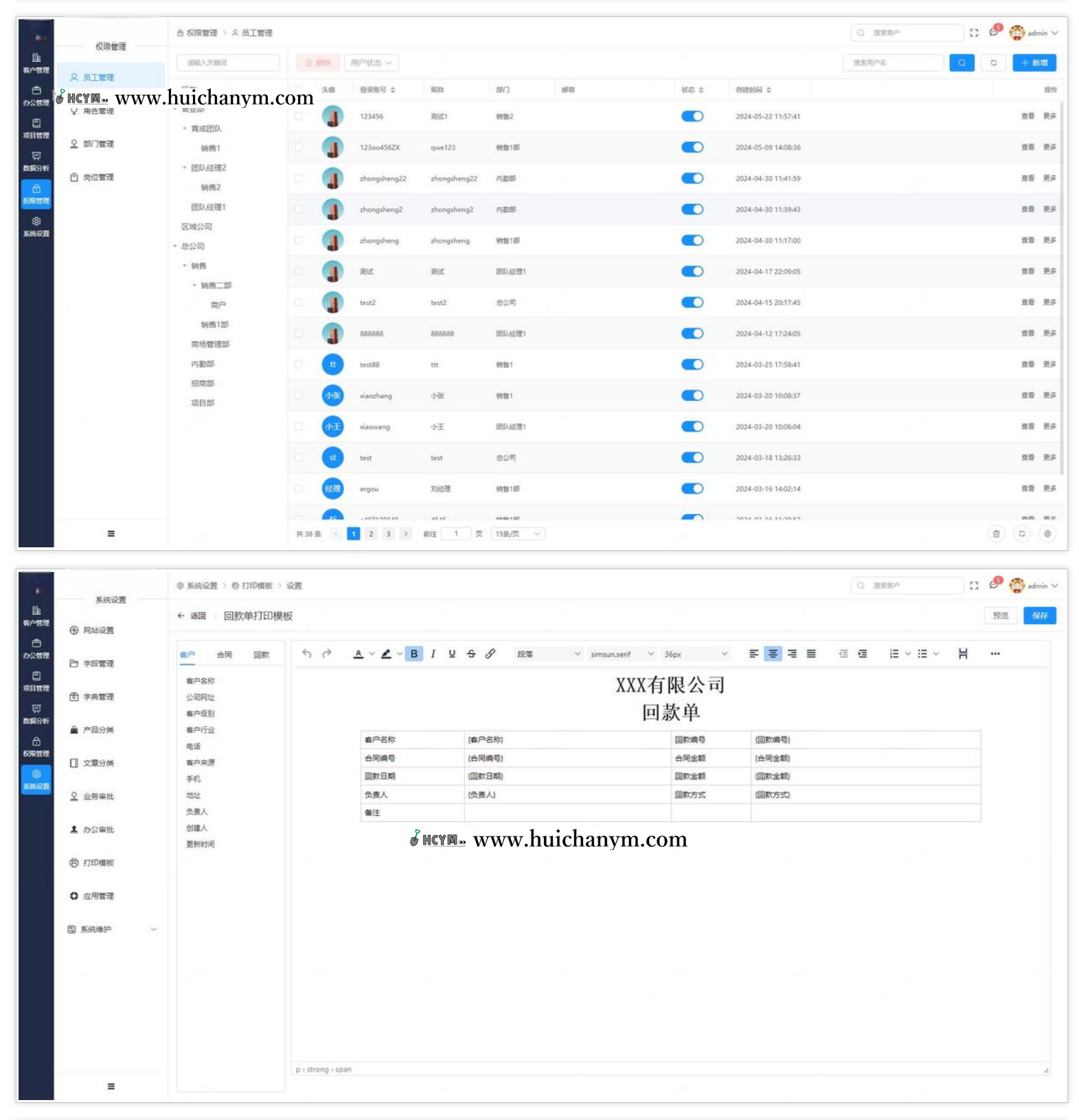
Task: Toggle bold formatting in the editor toolbar
Action: click(x=414, y=654)
